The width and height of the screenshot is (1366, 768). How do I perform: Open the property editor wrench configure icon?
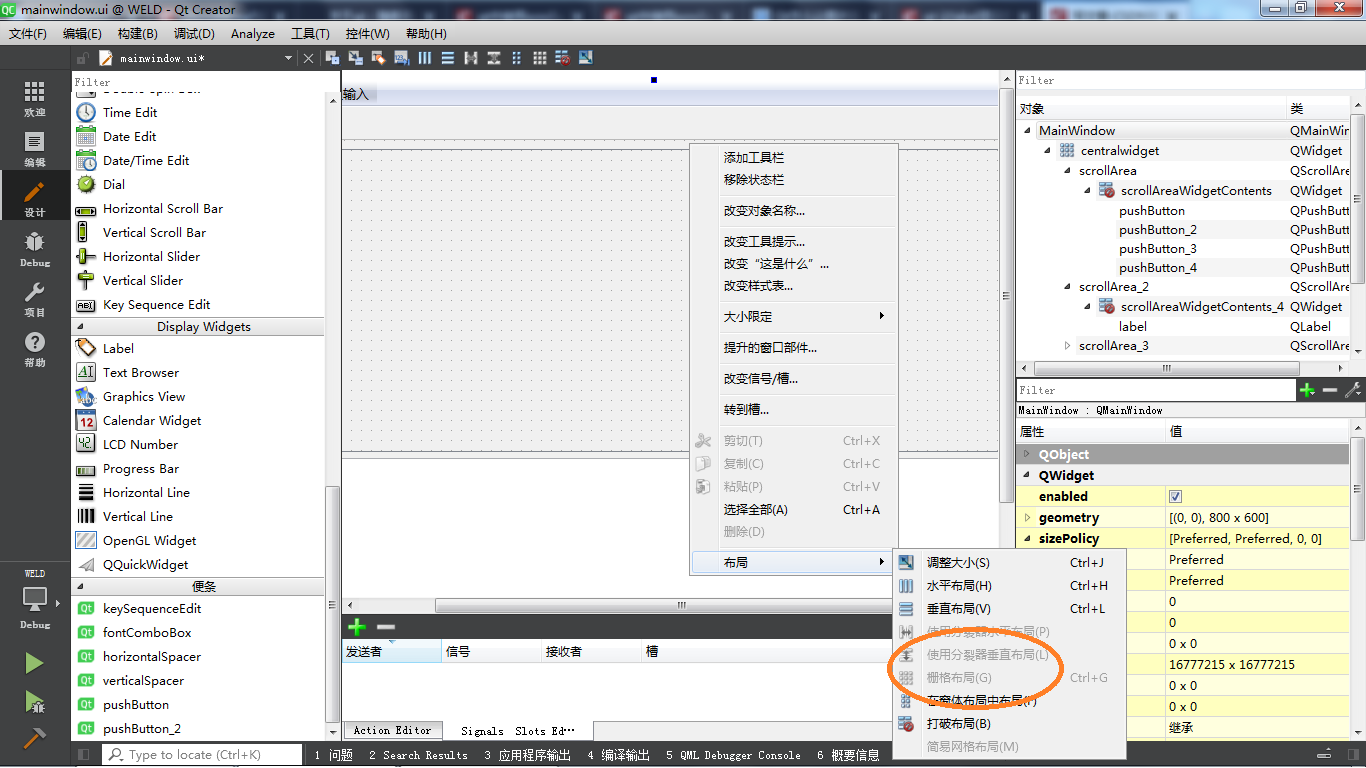(x=1353, y=390)
